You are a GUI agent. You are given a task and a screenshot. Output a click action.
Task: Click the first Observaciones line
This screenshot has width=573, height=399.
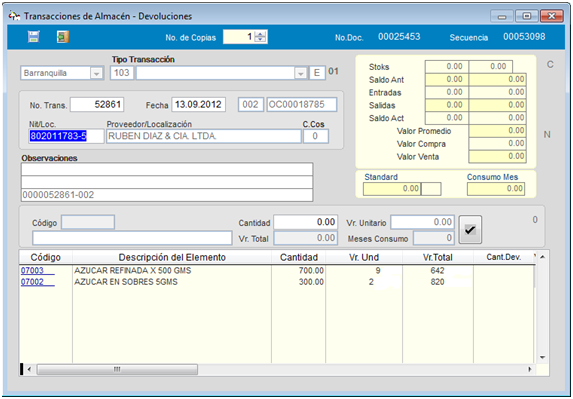[167, 170]
